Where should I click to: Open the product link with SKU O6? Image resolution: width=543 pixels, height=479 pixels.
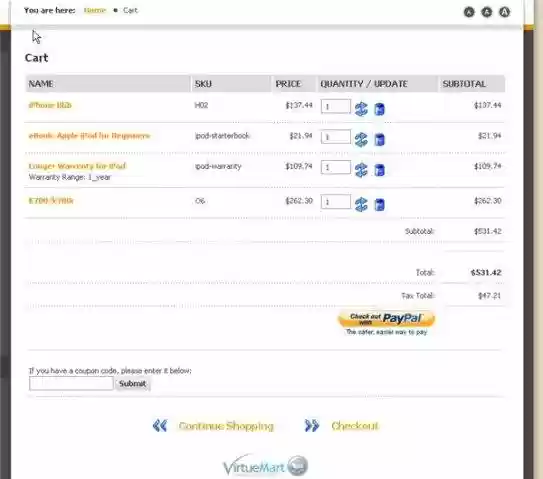tap(51, 200)
